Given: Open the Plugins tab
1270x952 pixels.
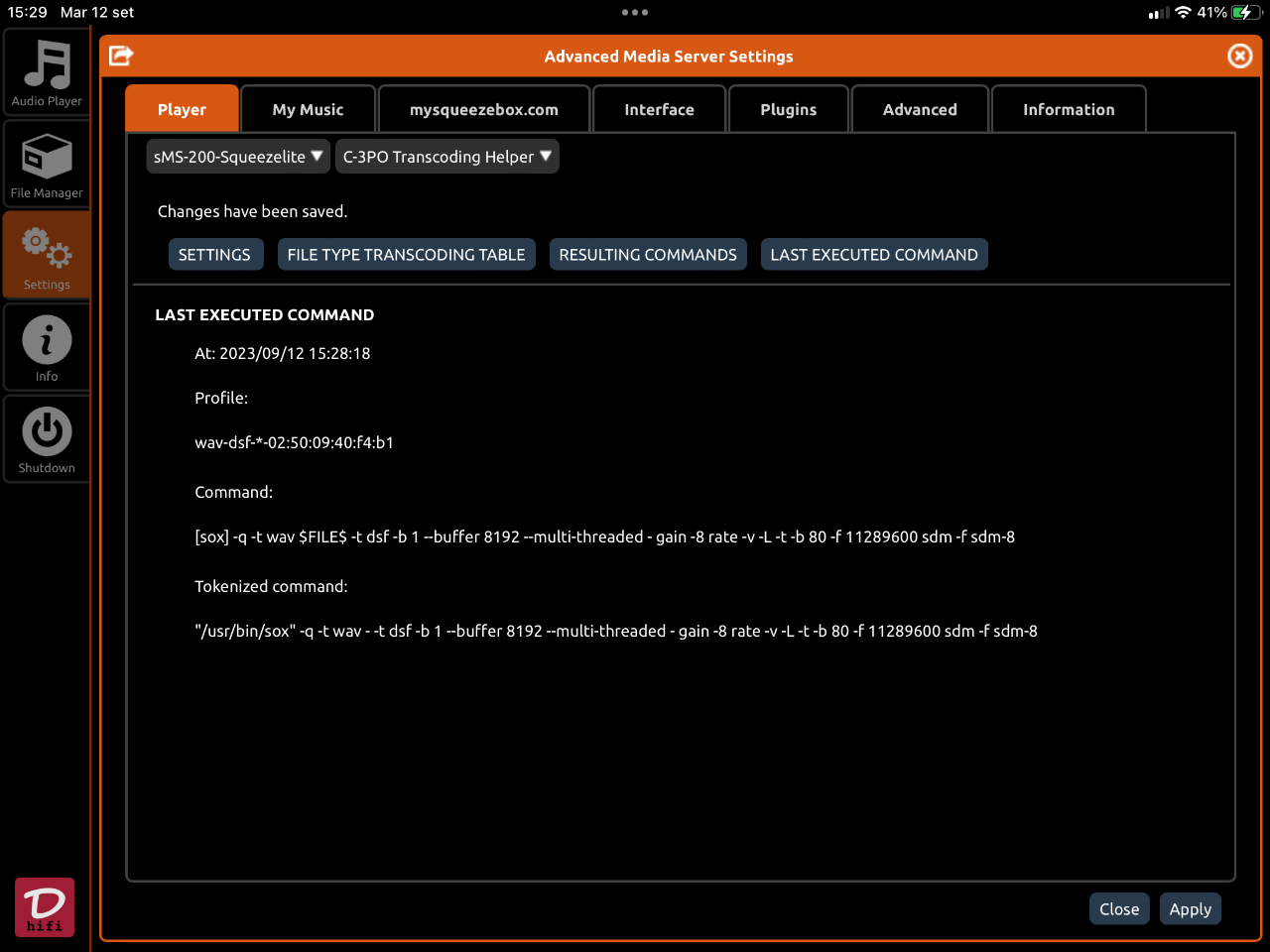Looking at the screenshot, I should click(x=789, y=109).
